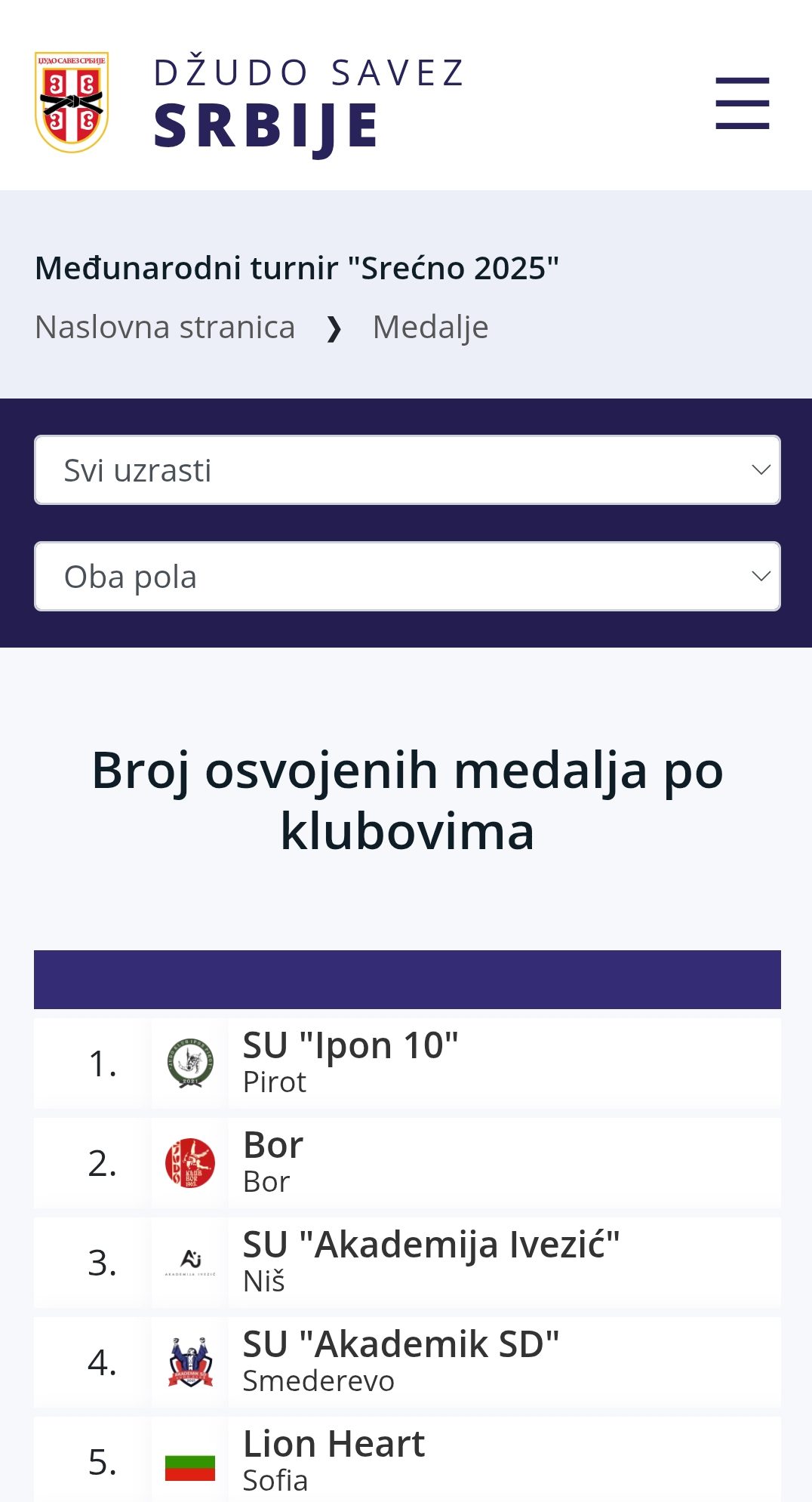Click the Akademik SD club logo
Screen dimensions: 812x1502
(x=190, y=1362)
